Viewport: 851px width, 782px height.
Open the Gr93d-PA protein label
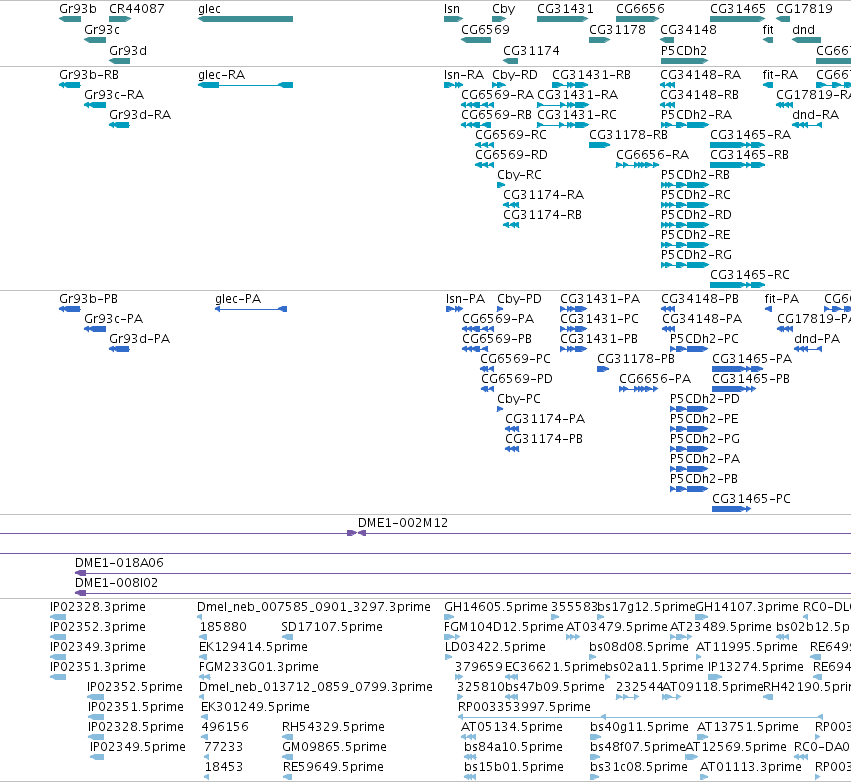[139, 339]
